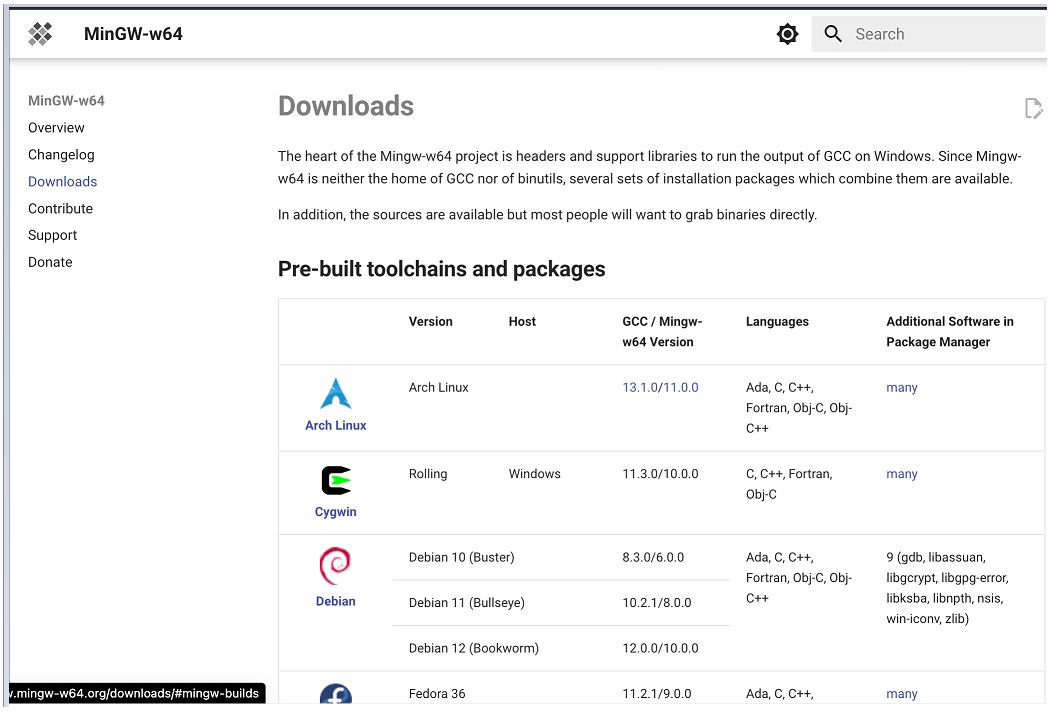Click the MinGW-w64 header site title

point(133,34)
